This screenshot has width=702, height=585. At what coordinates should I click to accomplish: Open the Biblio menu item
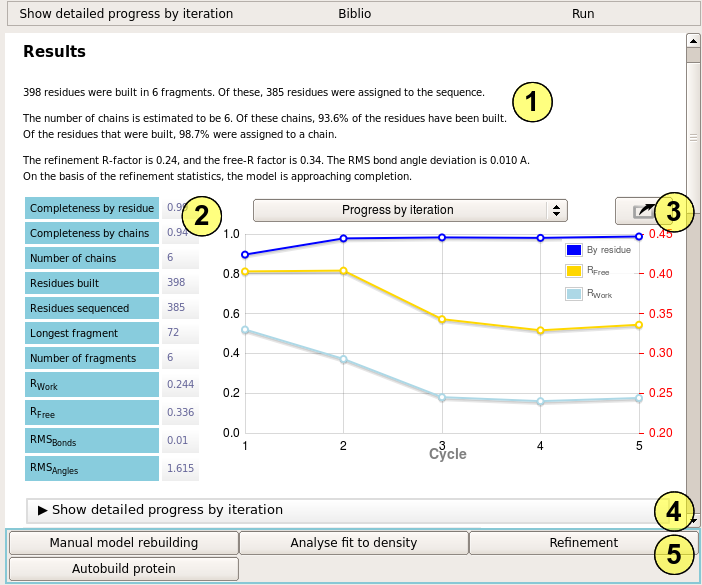tap(355, 14)
